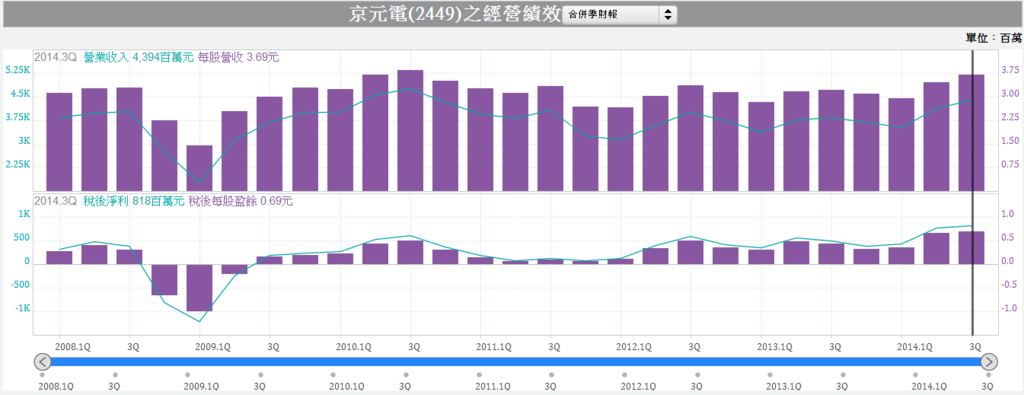The image size is (1024, 395).
Task: Click the shortest revenue bar at 2009.1Q
Action: pyautogui.click(x=199, y=168)
